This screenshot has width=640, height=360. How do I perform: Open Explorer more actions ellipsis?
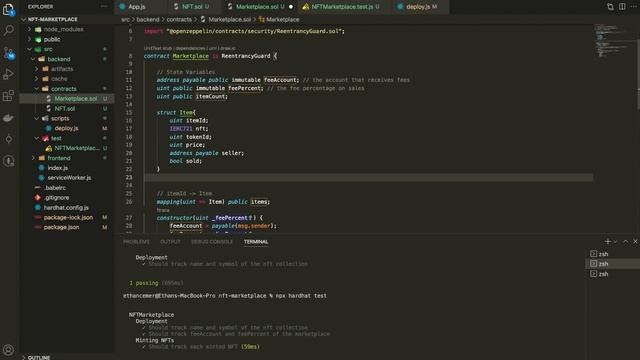(104, 7)
